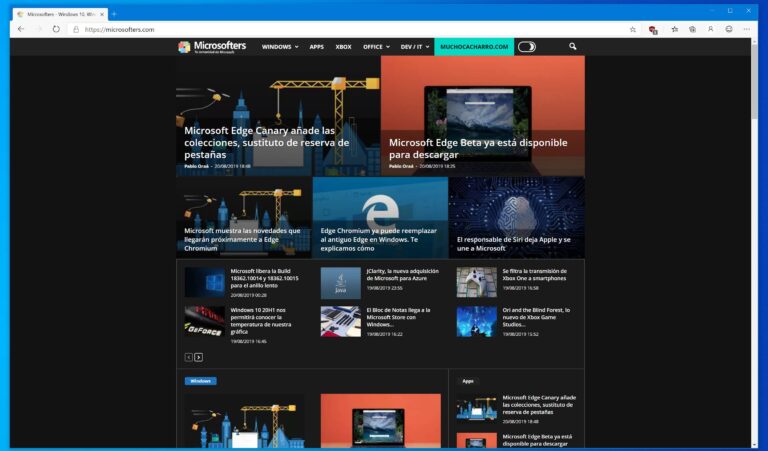Open the APPS menu item

316,47
